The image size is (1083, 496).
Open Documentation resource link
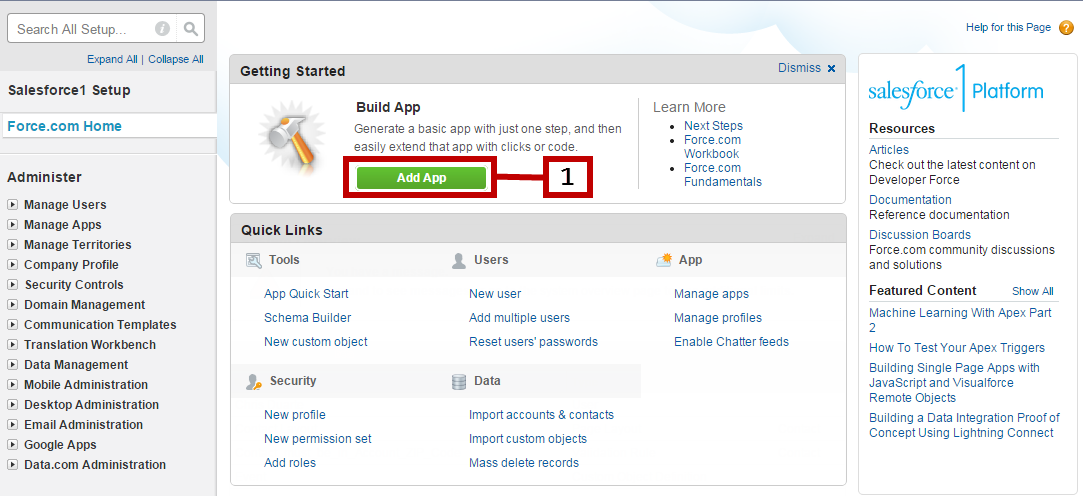(x=910, y=200)
